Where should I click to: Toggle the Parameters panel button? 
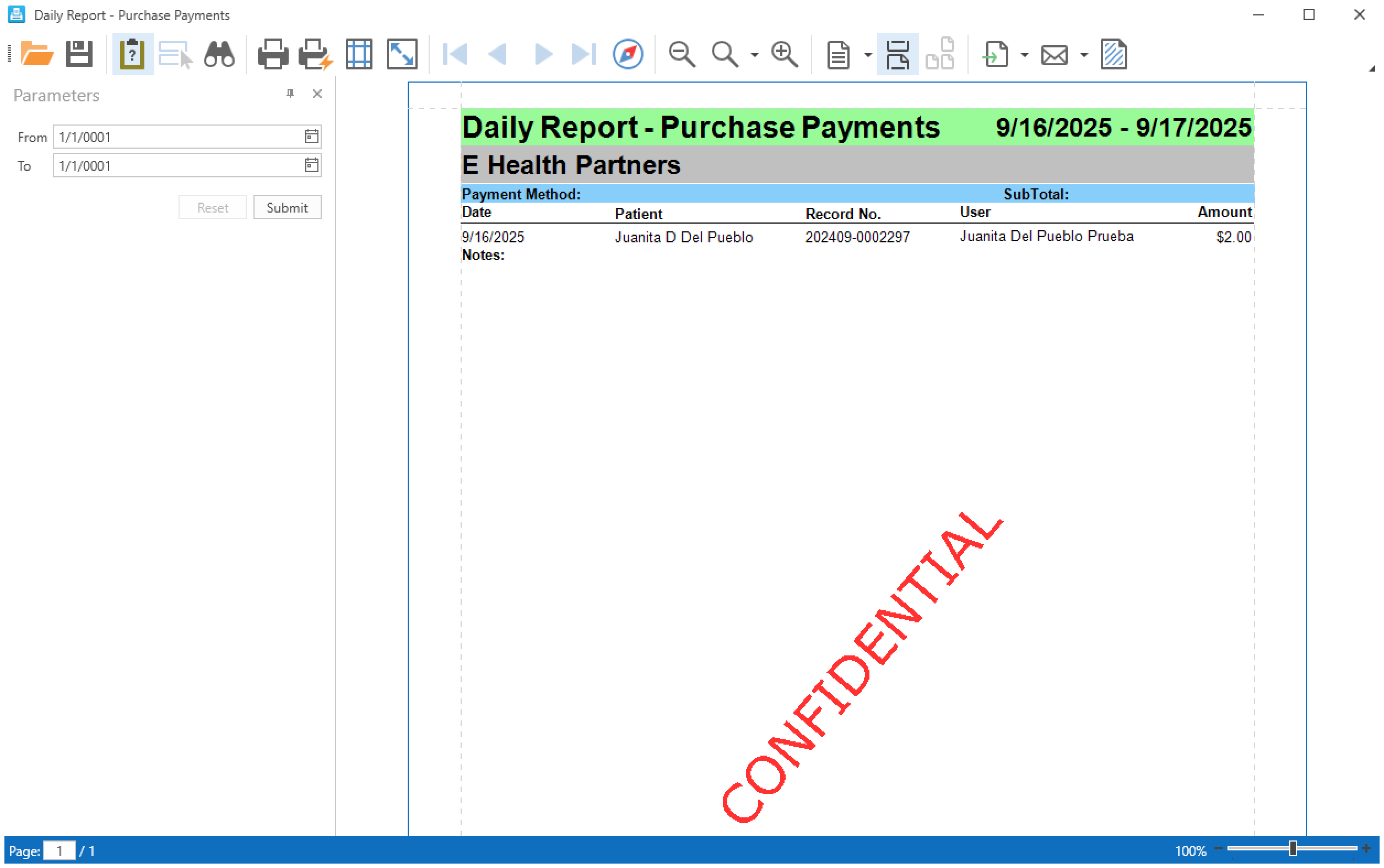tap(132, 55)
